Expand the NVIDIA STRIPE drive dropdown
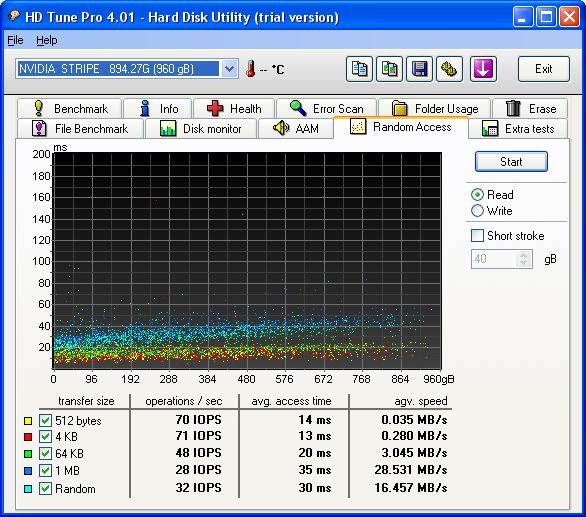The height and width of the screenshot is (517, 586). 229,69
